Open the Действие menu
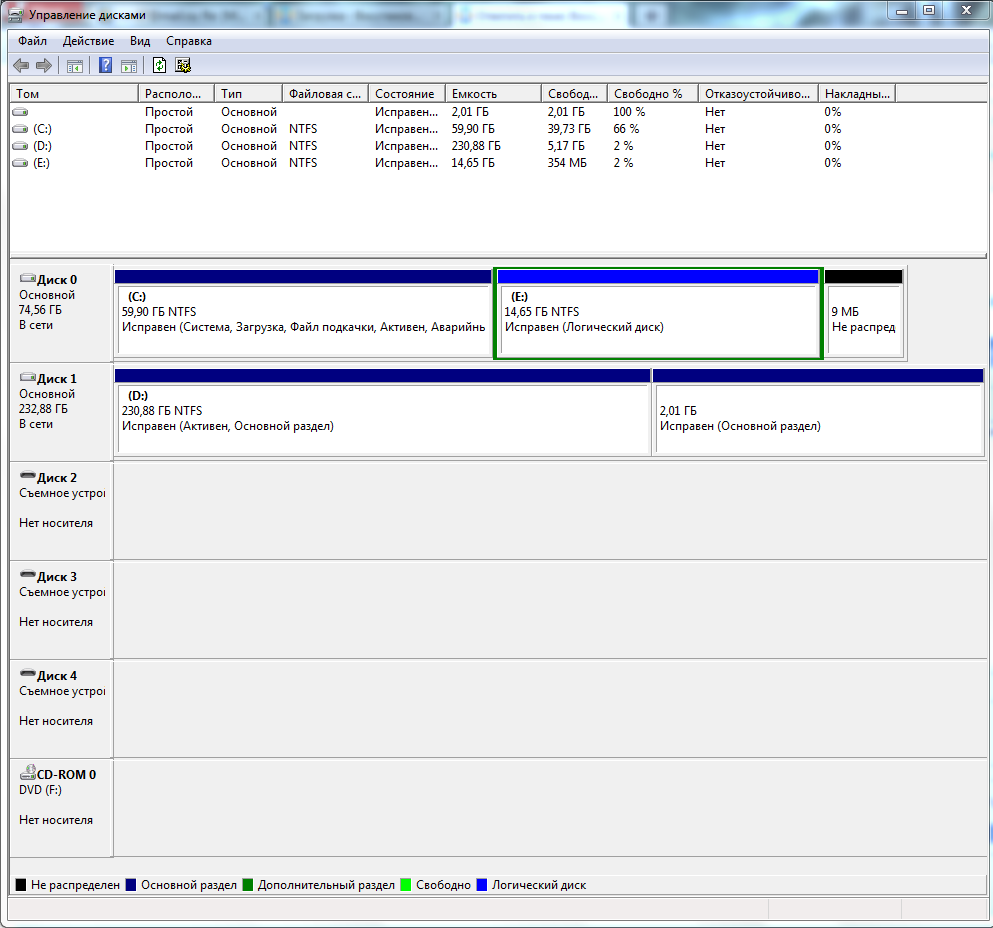This screenshot has width=993, height=928. (89, 41)
